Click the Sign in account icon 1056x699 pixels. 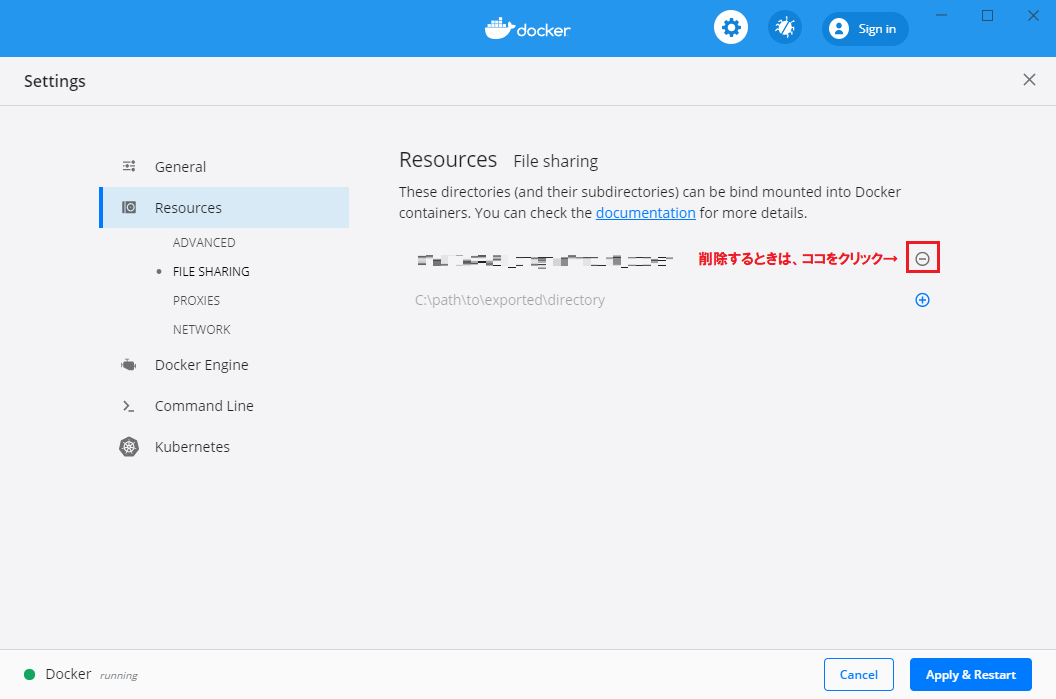point(839,28)
